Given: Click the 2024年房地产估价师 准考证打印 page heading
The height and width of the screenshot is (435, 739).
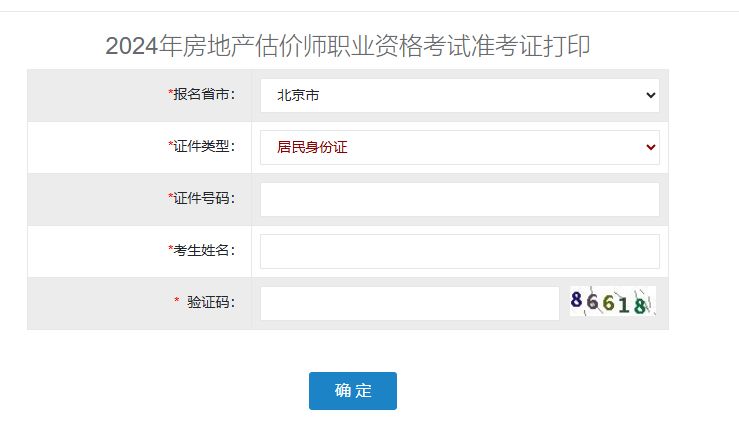Looking at the screenshot, I should coord(348,46).
